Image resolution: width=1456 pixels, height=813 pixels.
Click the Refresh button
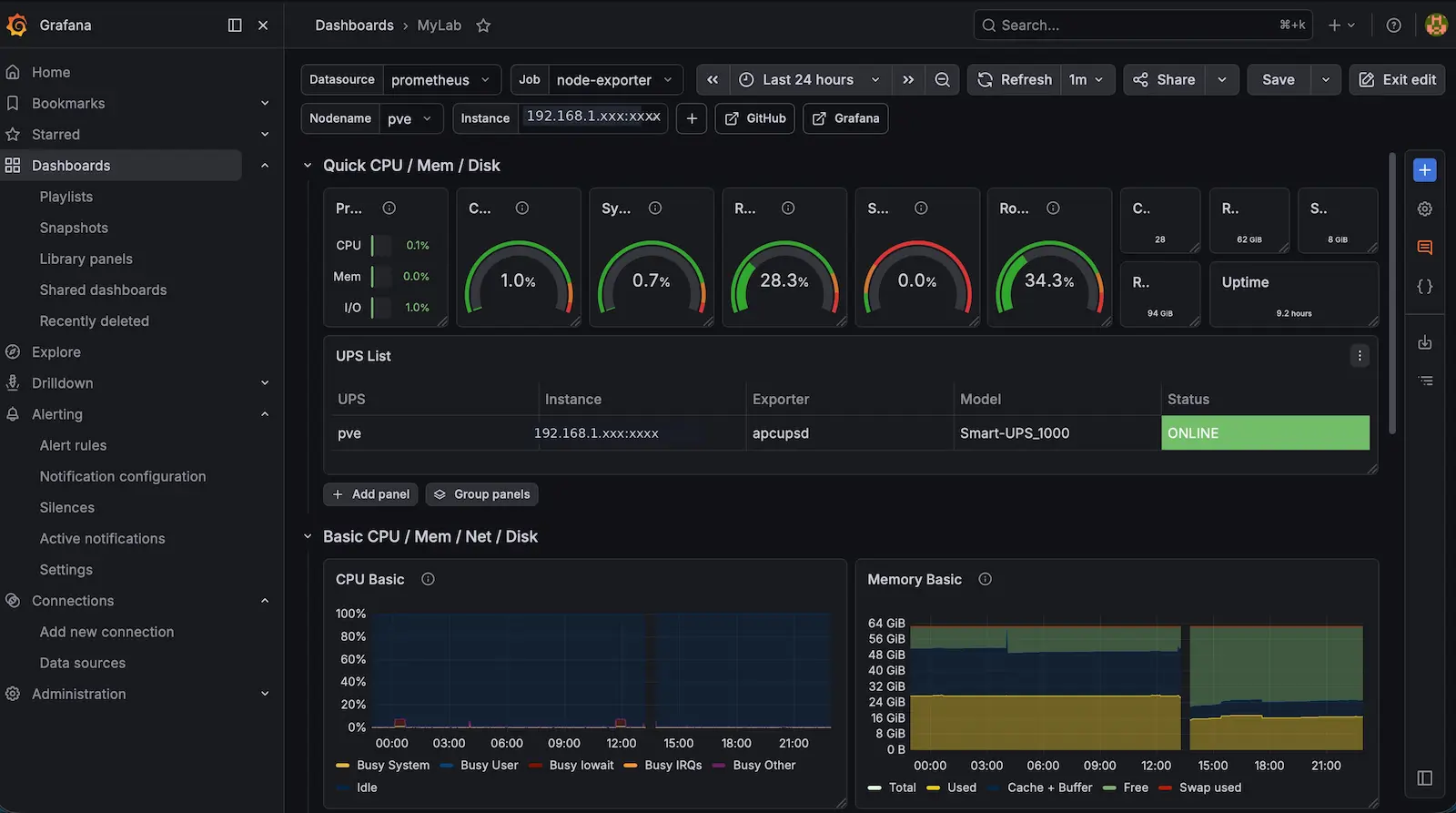click(x=1015, y=80)
